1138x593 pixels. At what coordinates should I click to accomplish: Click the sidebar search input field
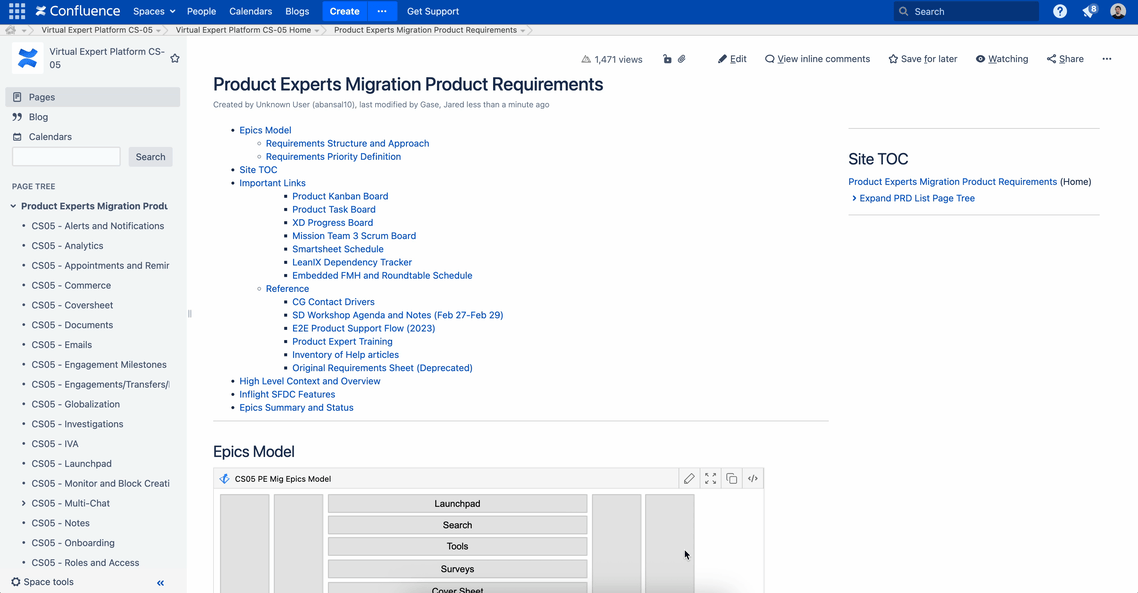tap(66, 157)
